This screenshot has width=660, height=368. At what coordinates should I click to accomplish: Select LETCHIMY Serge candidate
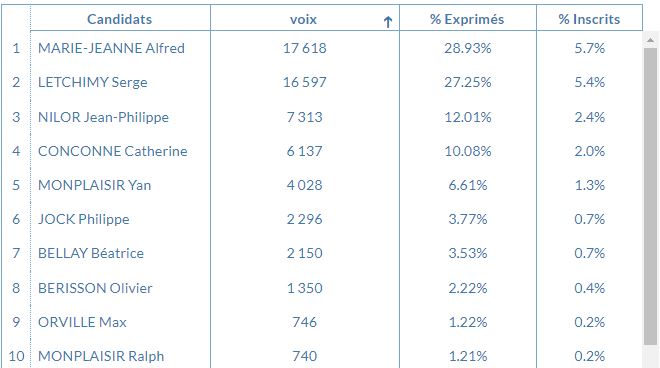93,82
